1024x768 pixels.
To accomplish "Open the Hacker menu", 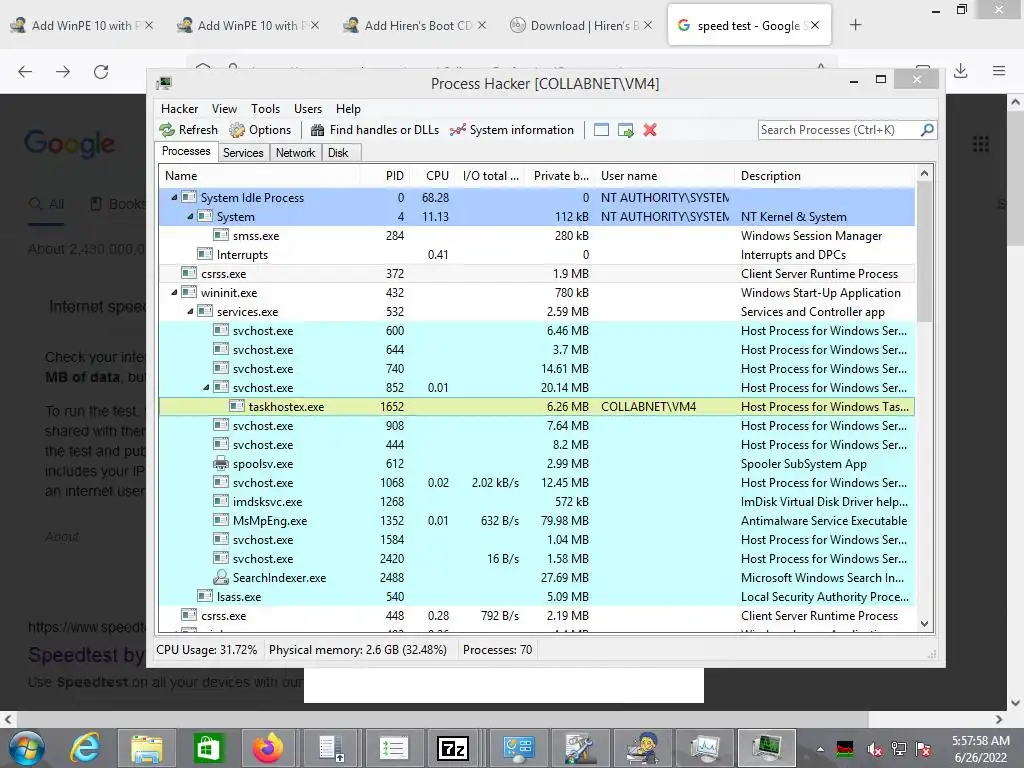I will pos(180,109).
